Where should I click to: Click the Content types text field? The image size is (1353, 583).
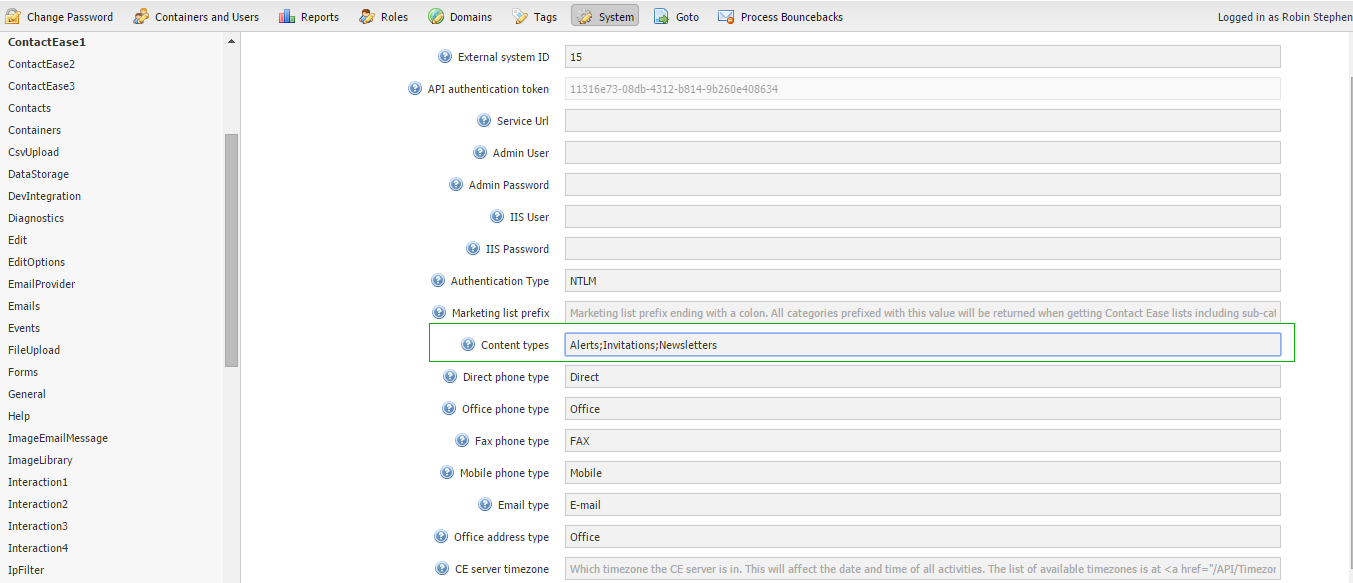(x=922, y=345)
